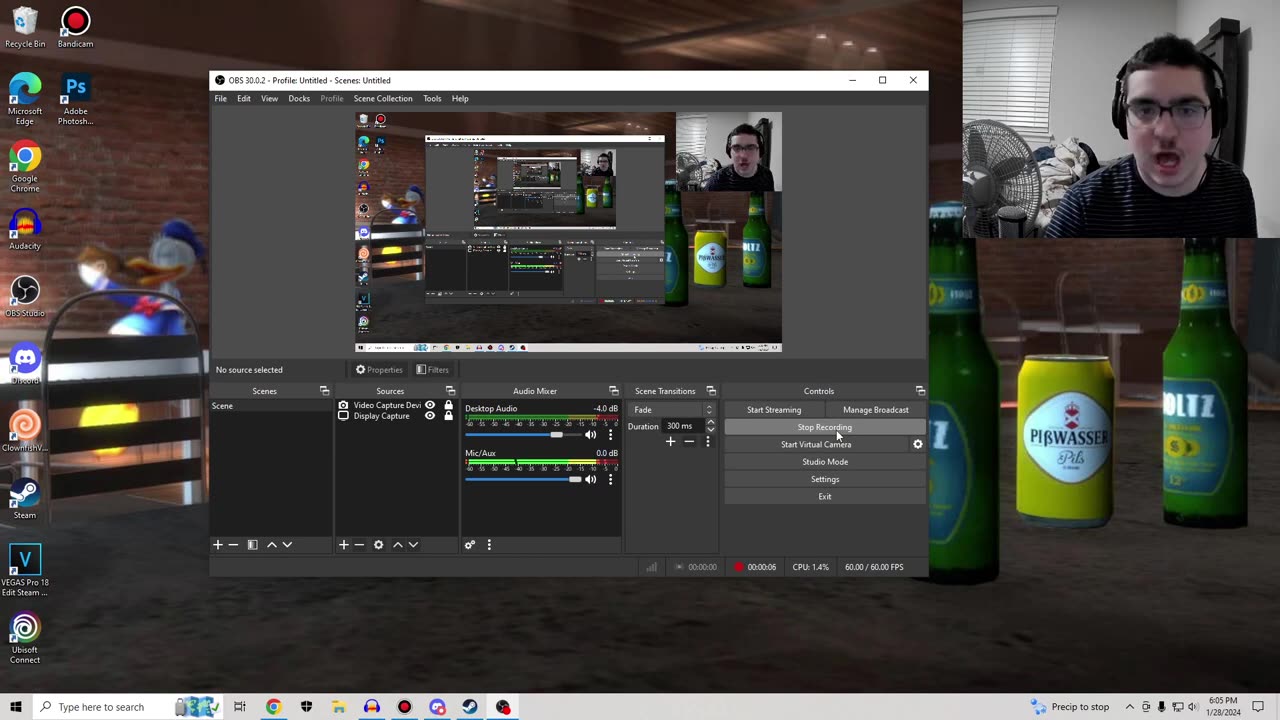Add a scene transition with plus icon
The width and height of the screenshot is (1280, 720).
click(670, 442)
